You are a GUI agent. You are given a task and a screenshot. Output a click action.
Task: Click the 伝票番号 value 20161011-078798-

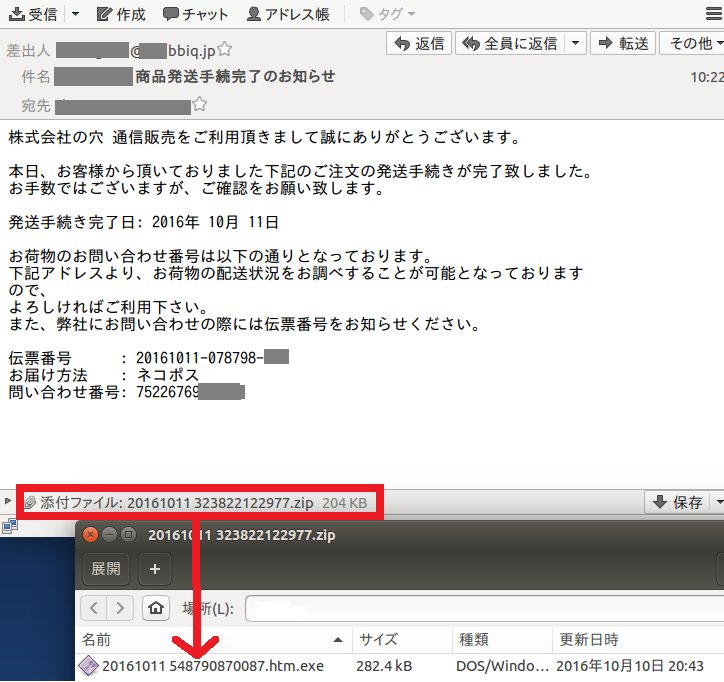[199, 358]
